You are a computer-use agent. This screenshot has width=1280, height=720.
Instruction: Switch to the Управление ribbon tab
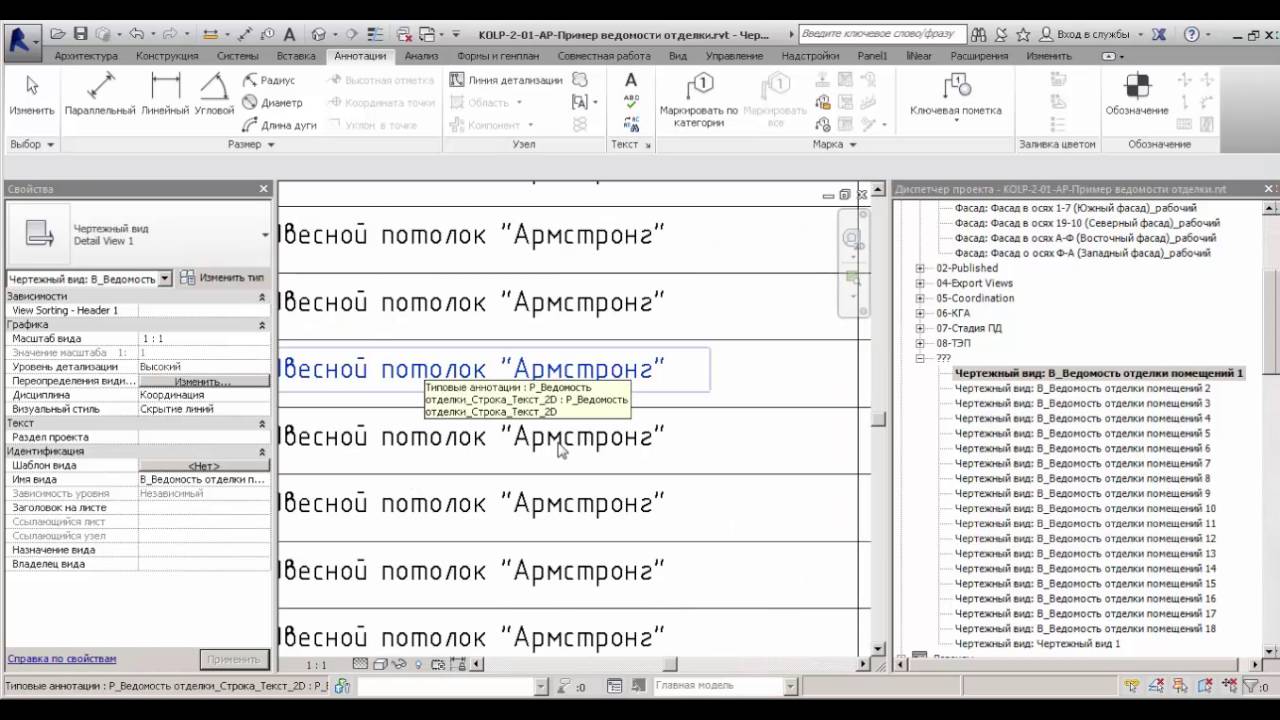click(735, 56)
